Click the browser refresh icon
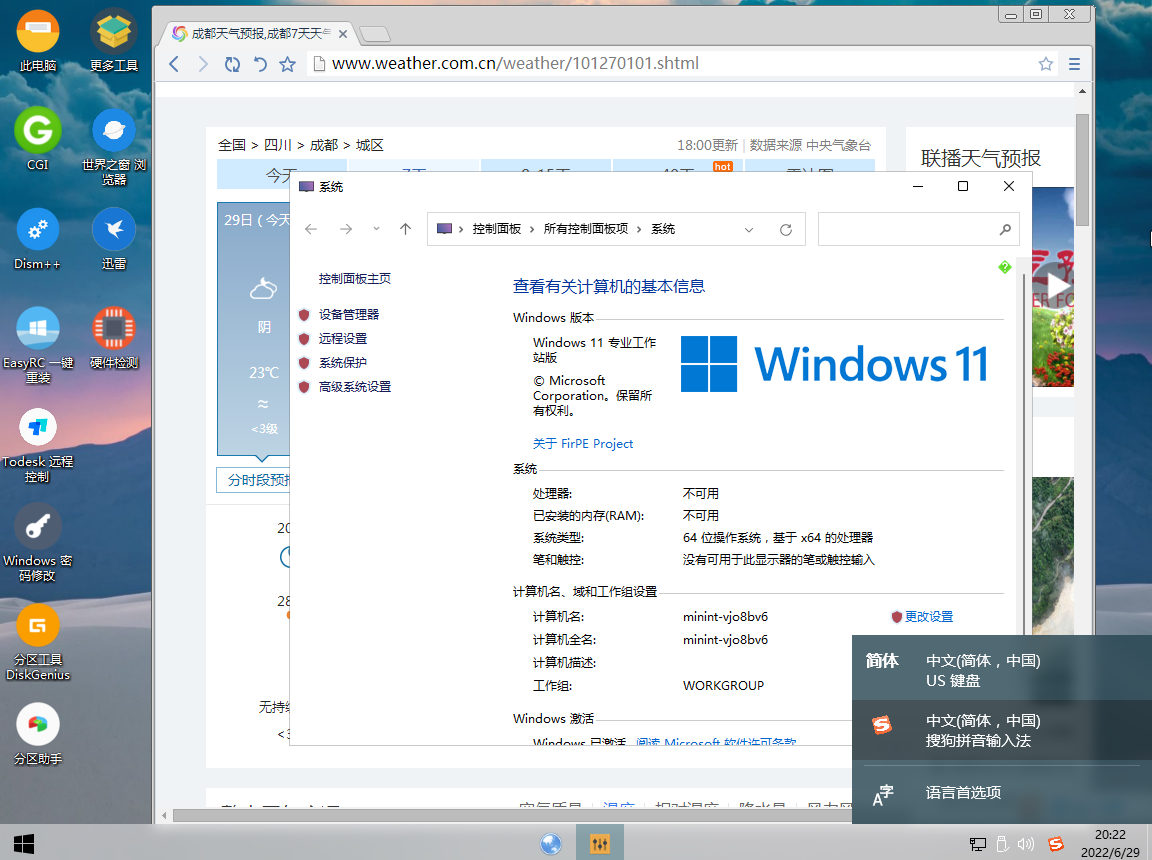This screenshot has width=1152, height=860. click(x=232, y=64)
